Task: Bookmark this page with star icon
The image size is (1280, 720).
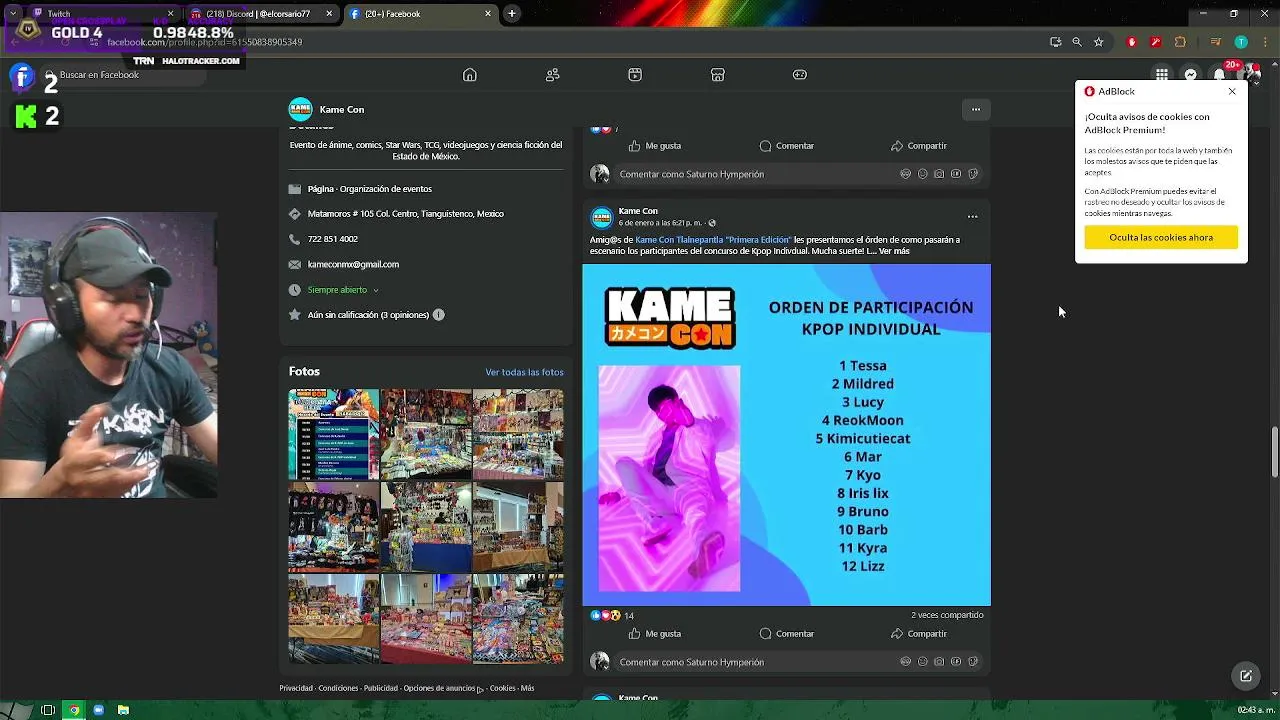Action: point(1098,42)
